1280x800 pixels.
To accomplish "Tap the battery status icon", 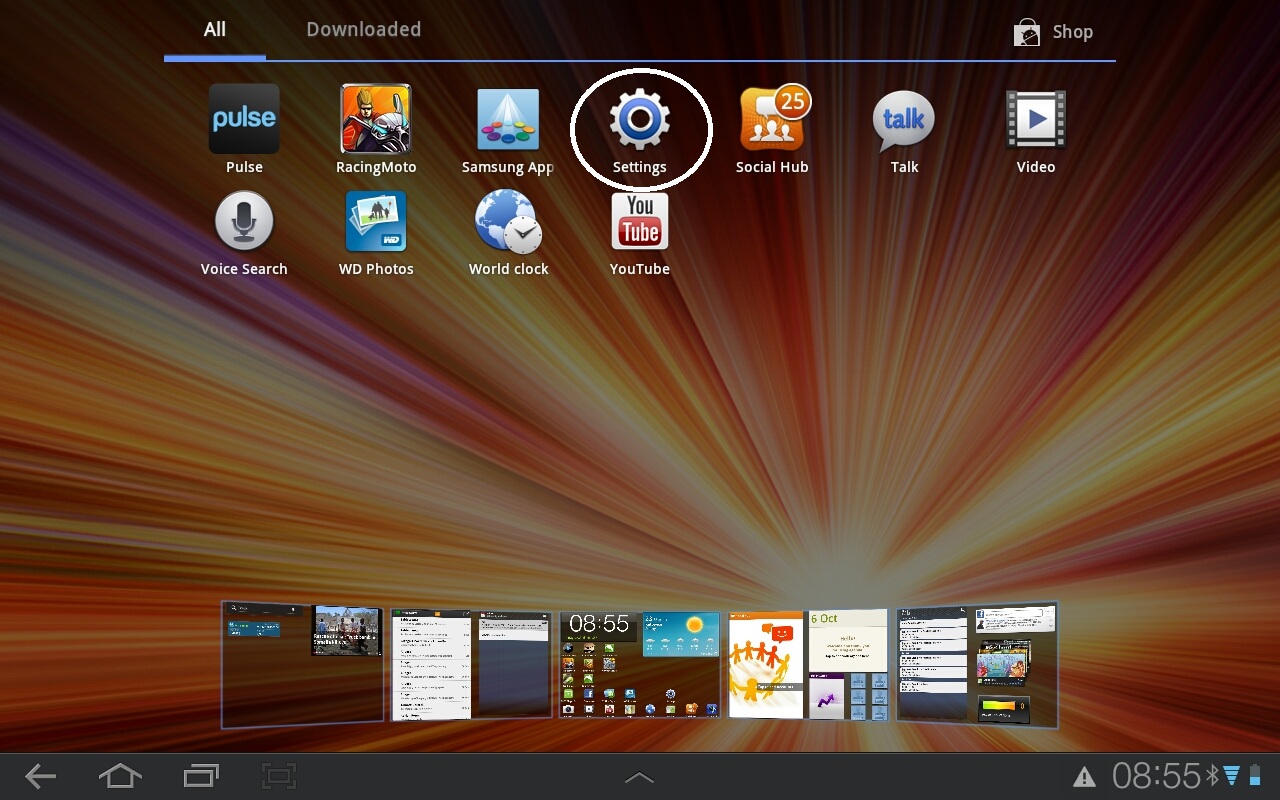I will pos(1255,776).
